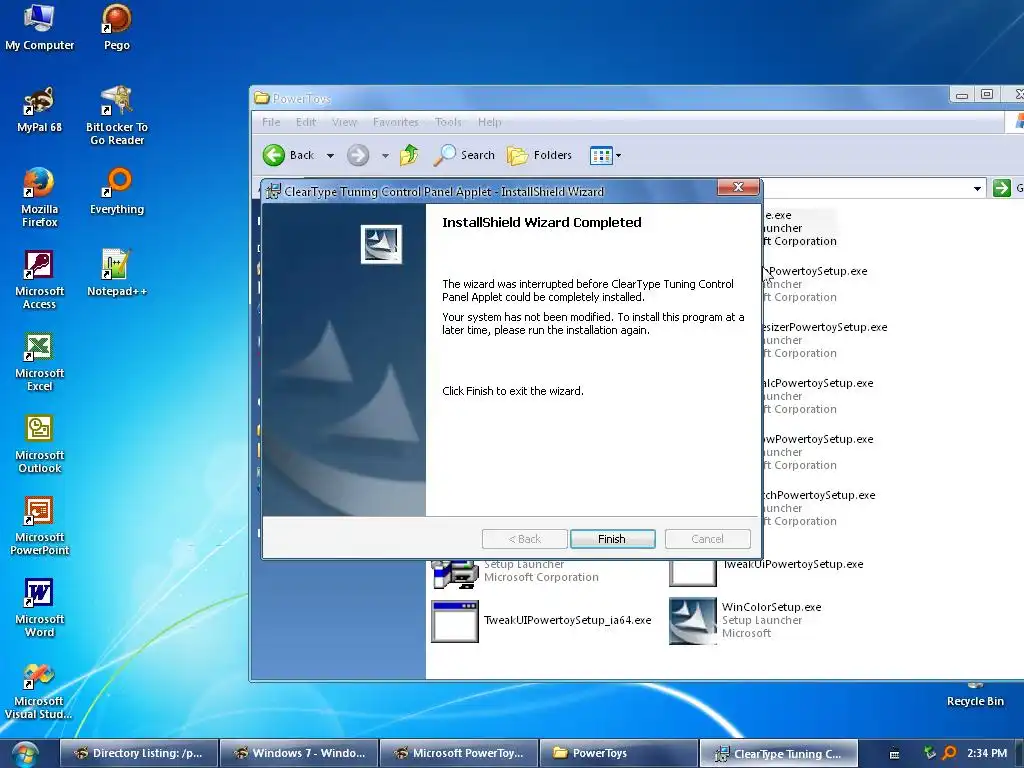Click the wizard logo image in dialog
The image size is (1024, 768).
click(x=381, y=244)
